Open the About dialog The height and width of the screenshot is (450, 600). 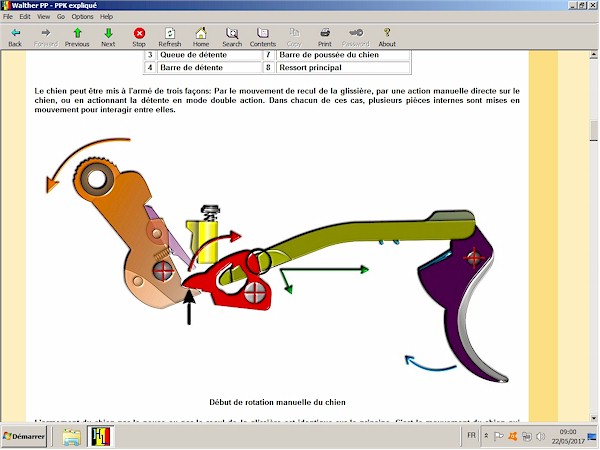pyautogui.click(x=387, y=37)
